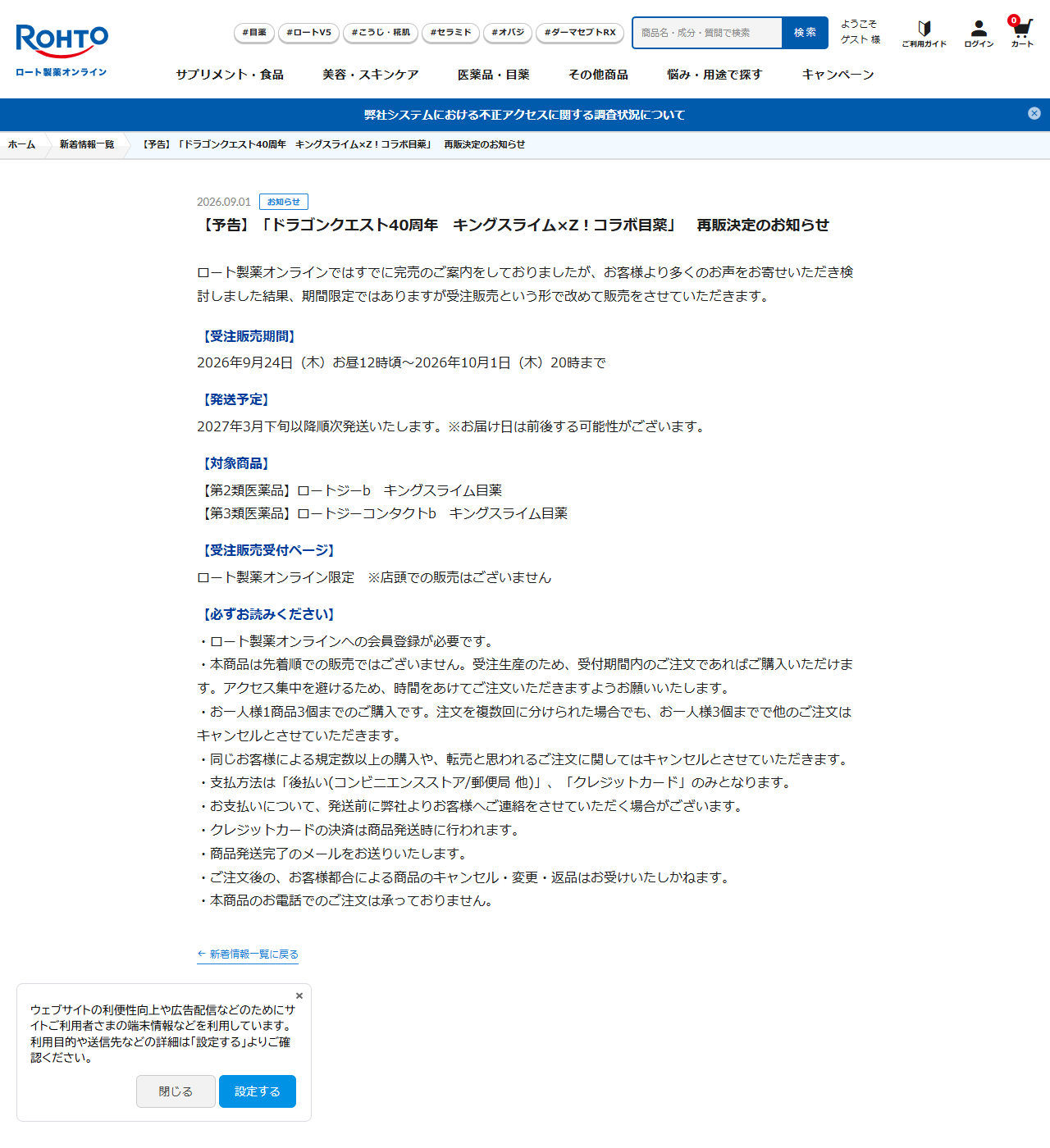Click the 【必ずお読みください】 heading
Viewport: 1050px width, 1148px height.
(x=269, y=614)
